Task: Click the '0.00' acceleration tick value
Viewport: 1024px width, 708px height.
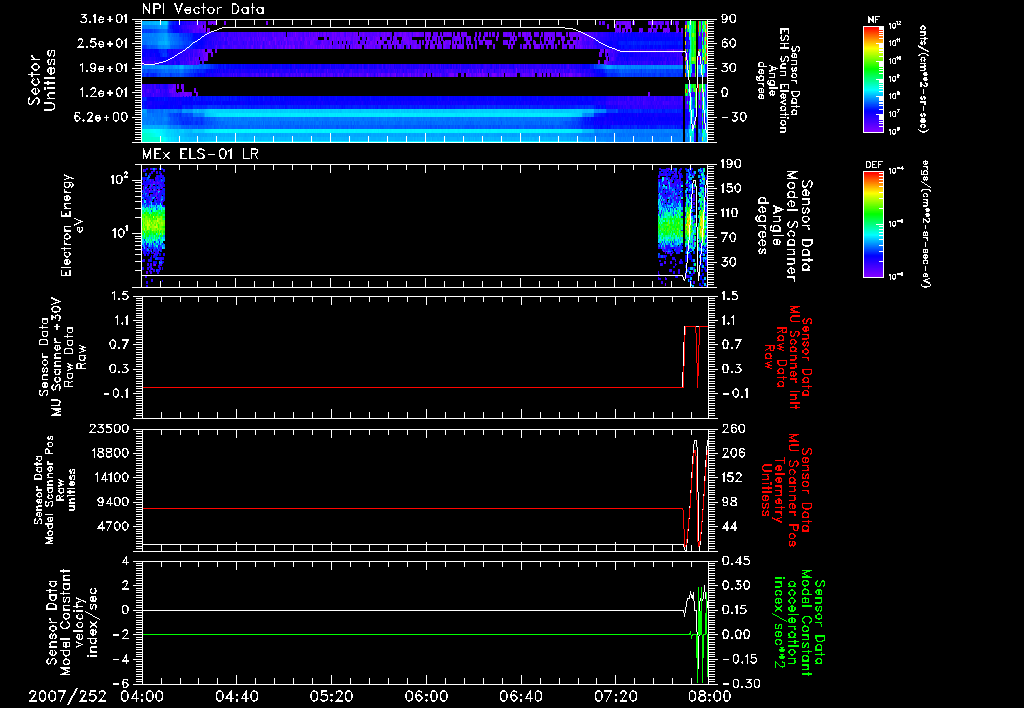Action: point(735,635)
